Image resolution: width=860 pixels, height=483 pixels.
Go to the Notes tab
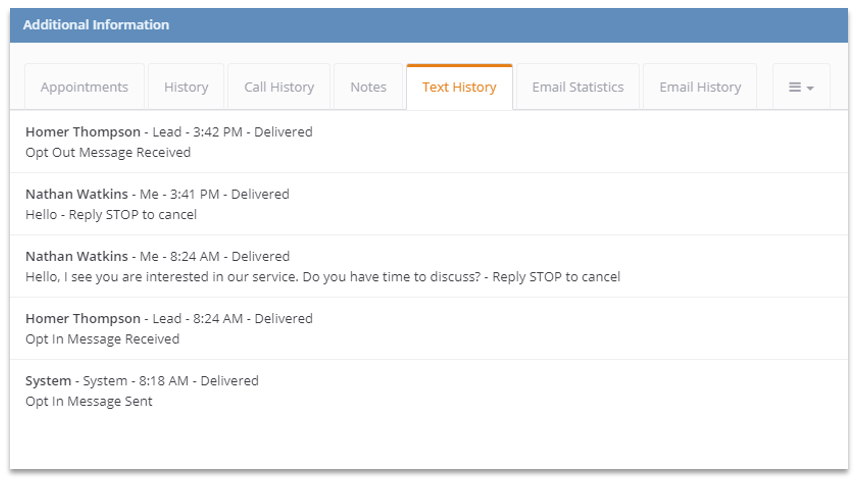369,87
